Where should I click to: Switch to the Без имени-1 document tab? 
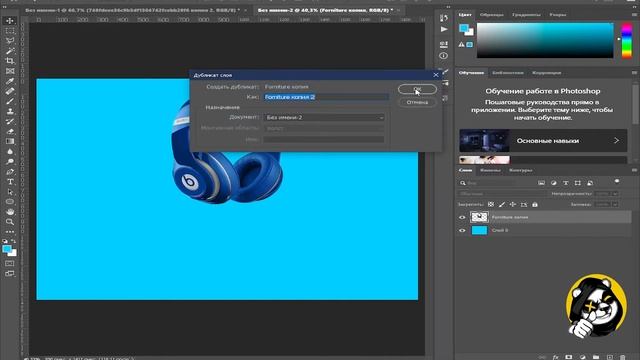133,10
